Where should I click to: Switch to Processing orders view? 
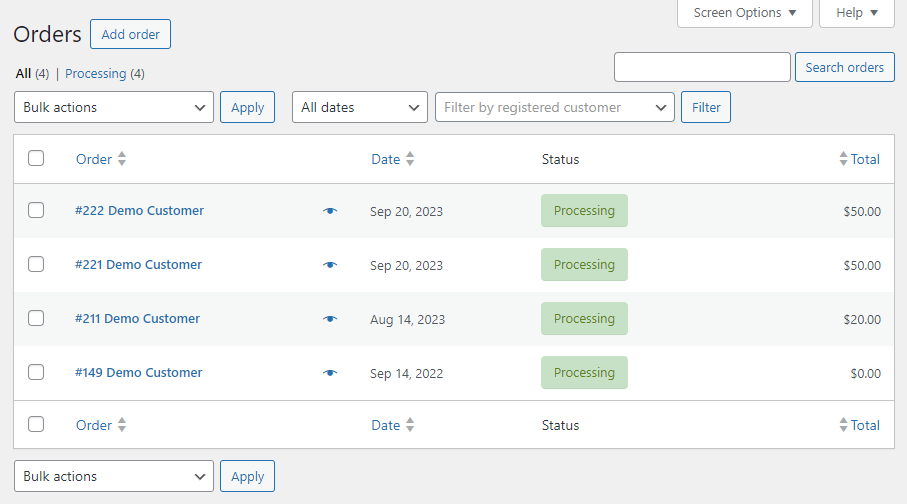(x=95, y=73)
